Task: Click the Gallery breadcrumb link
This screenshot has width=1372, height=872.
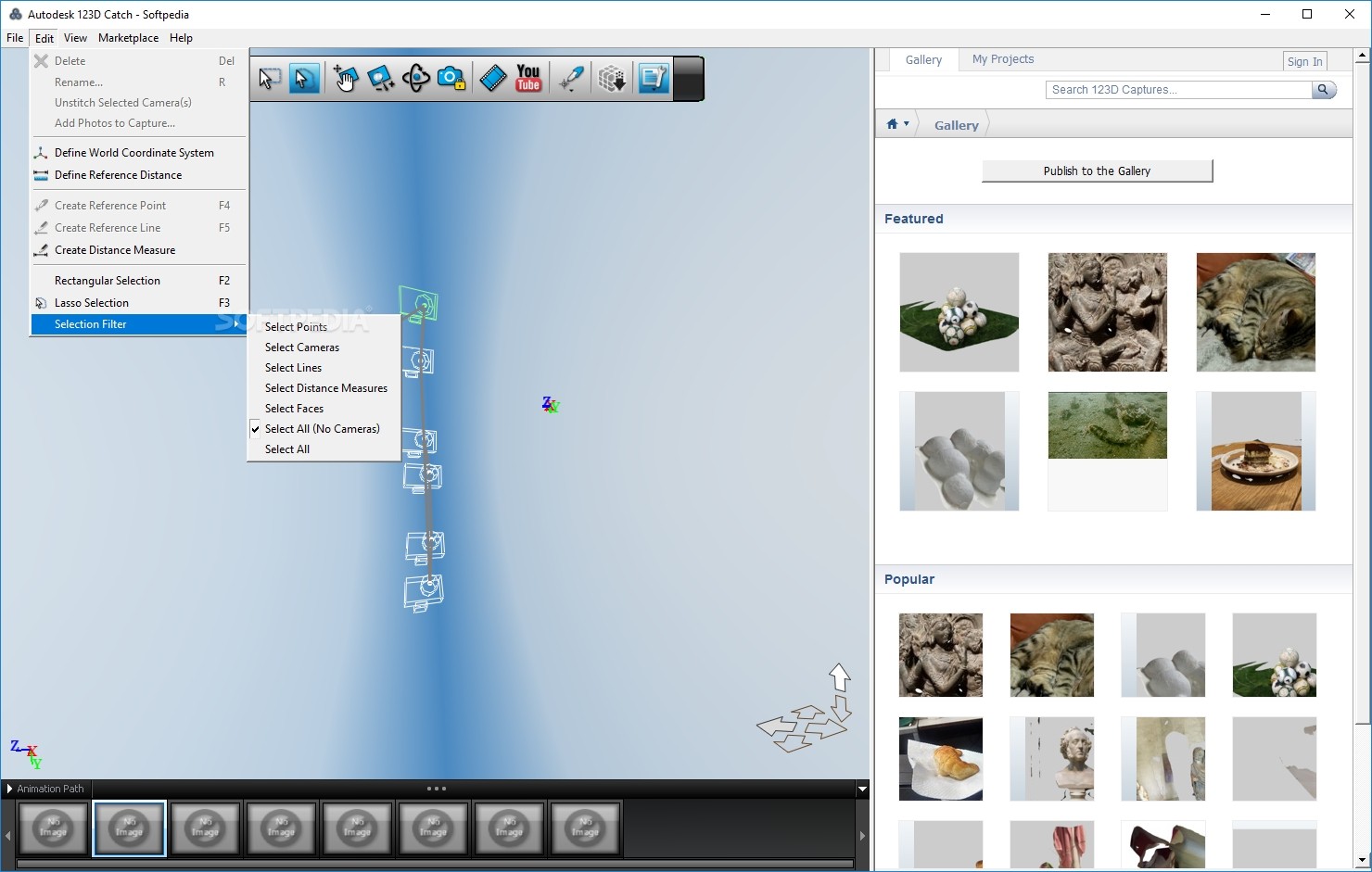Action: 956,125
